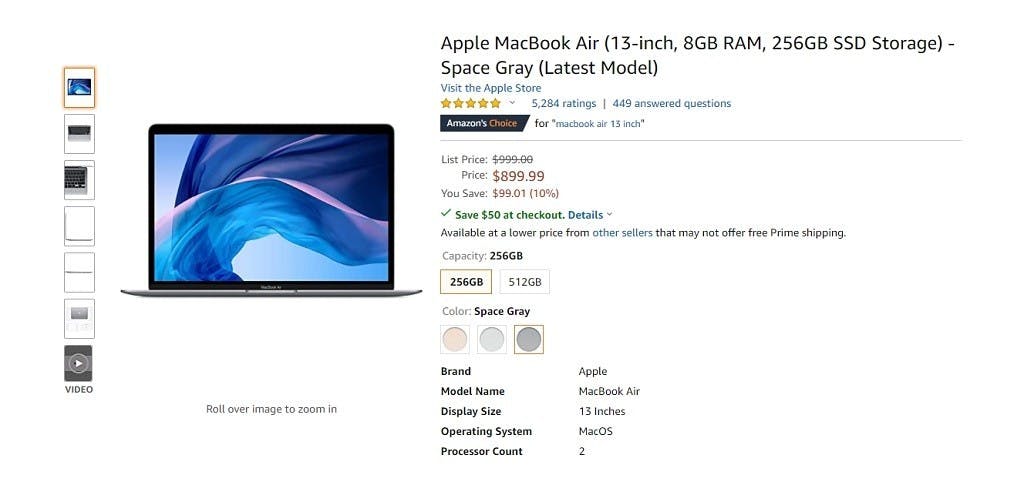Image resolution: width=1024 pixels, height=485 pixels.
Task: Select the sixth product image thumbnail
Action: pyautogui.click(x=79, y=319)
